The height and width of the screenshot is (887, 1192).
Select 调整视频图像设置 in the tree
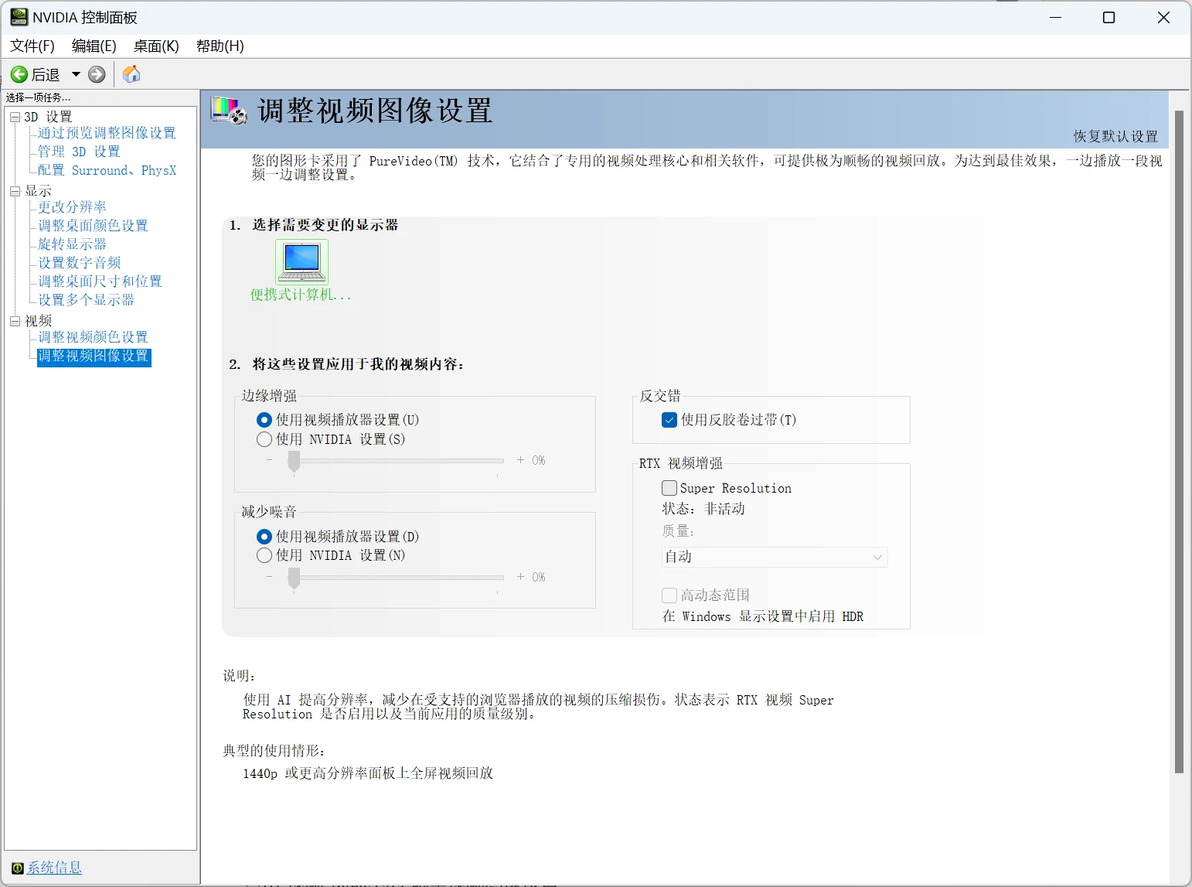94,356
